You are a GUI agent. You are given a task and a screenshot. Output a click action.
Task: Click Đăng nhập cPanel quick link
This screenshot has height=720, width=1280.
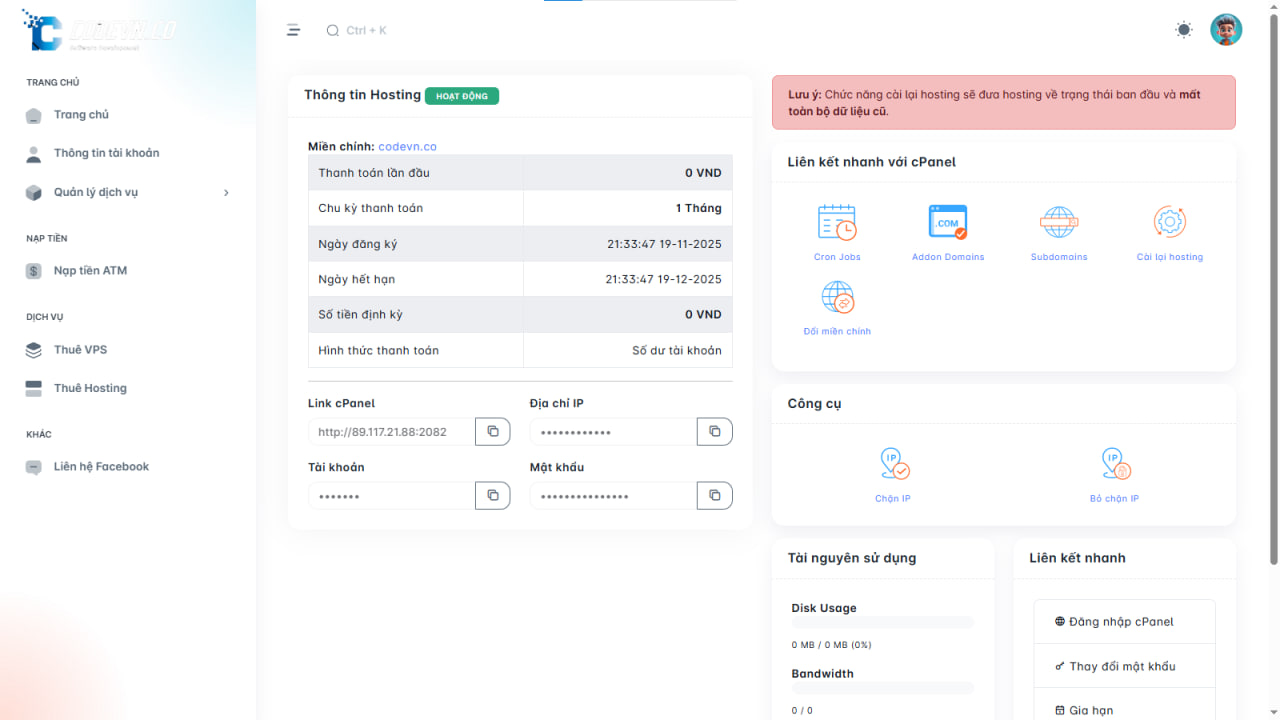tap(1121, 622)
